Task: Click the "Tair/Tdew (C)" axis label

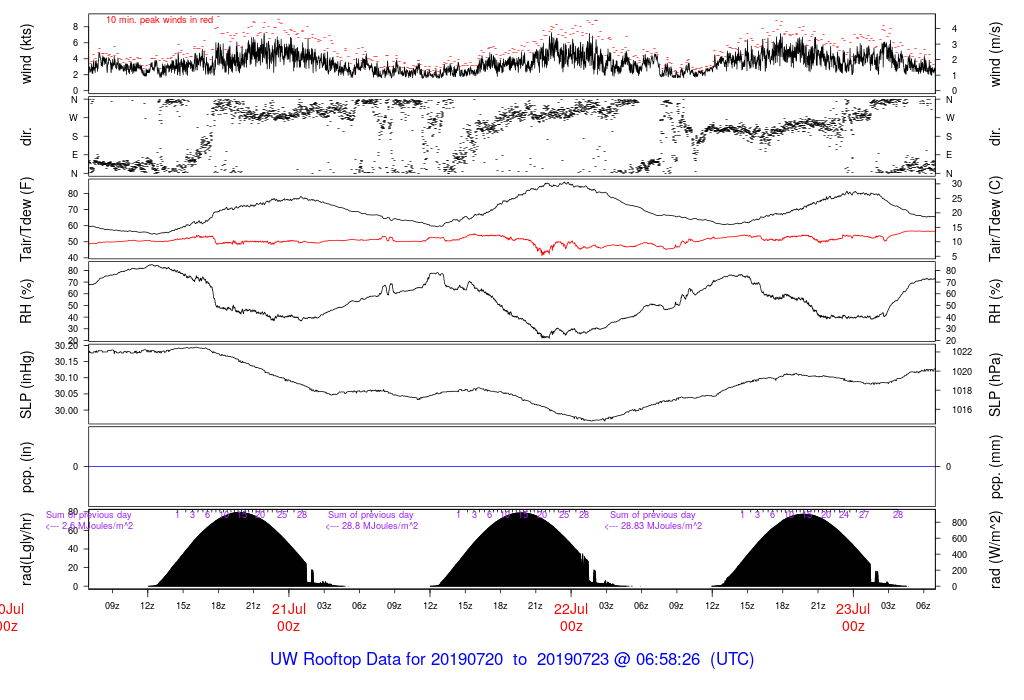Action: click(x=997, y=219)
